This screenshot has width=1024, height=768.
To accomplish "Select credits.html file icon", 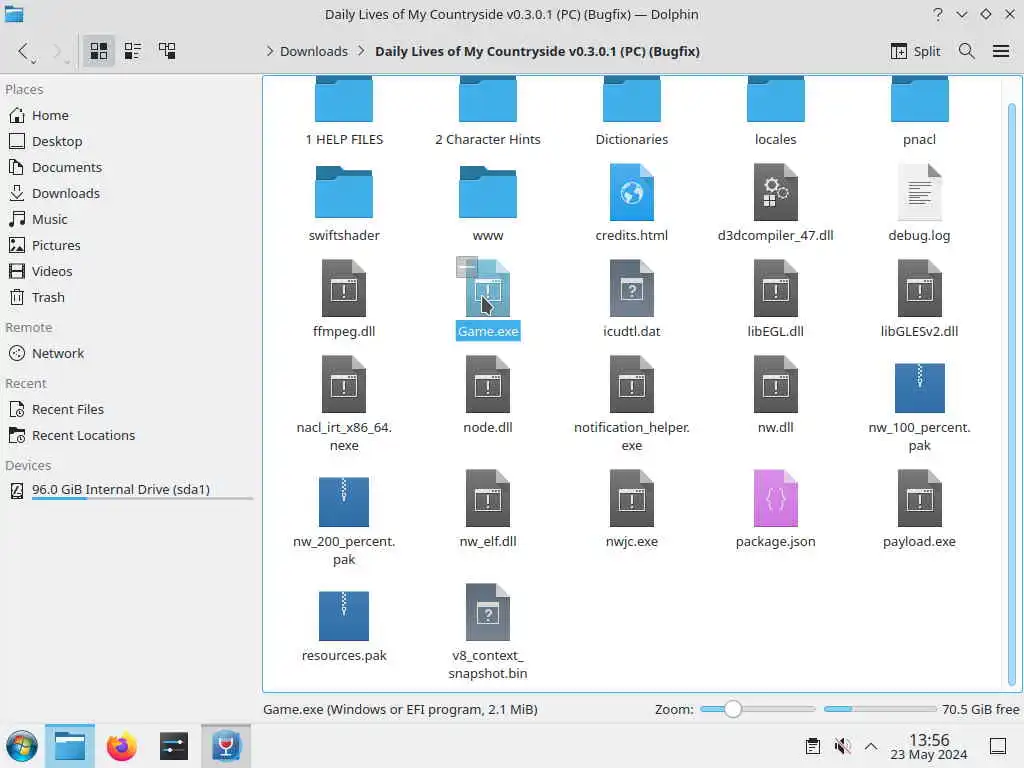I will click(x=632, y=192).
